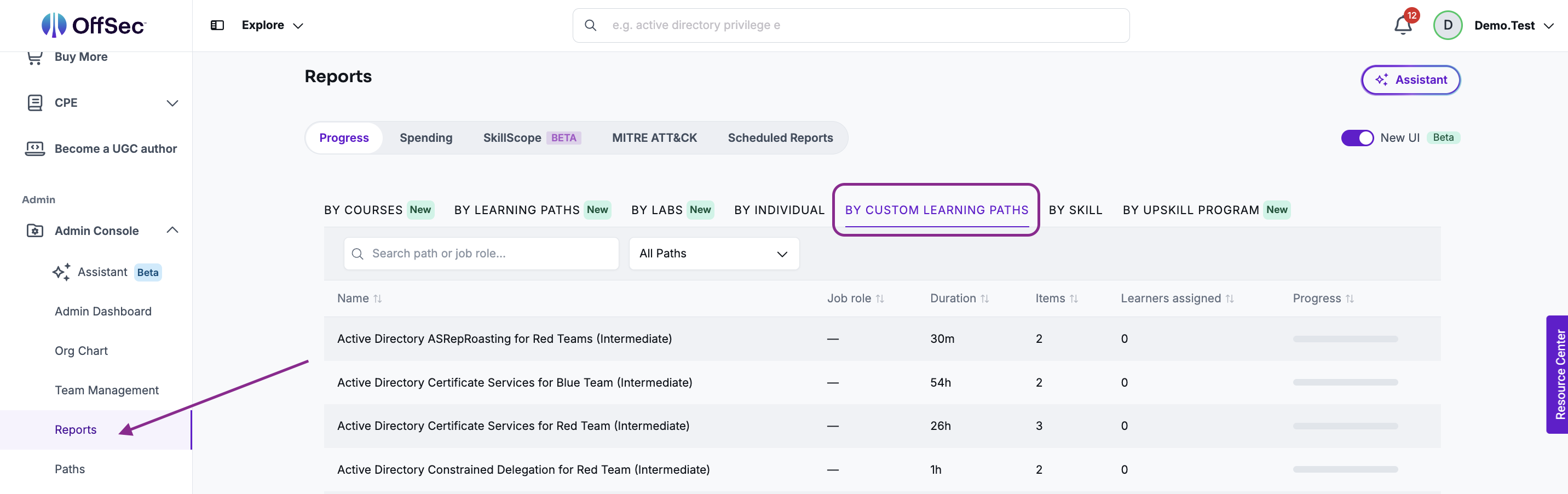The image size is (1568, 494).
Task: Click the Admin Console folder icon
Action: [x=34, y=231]
